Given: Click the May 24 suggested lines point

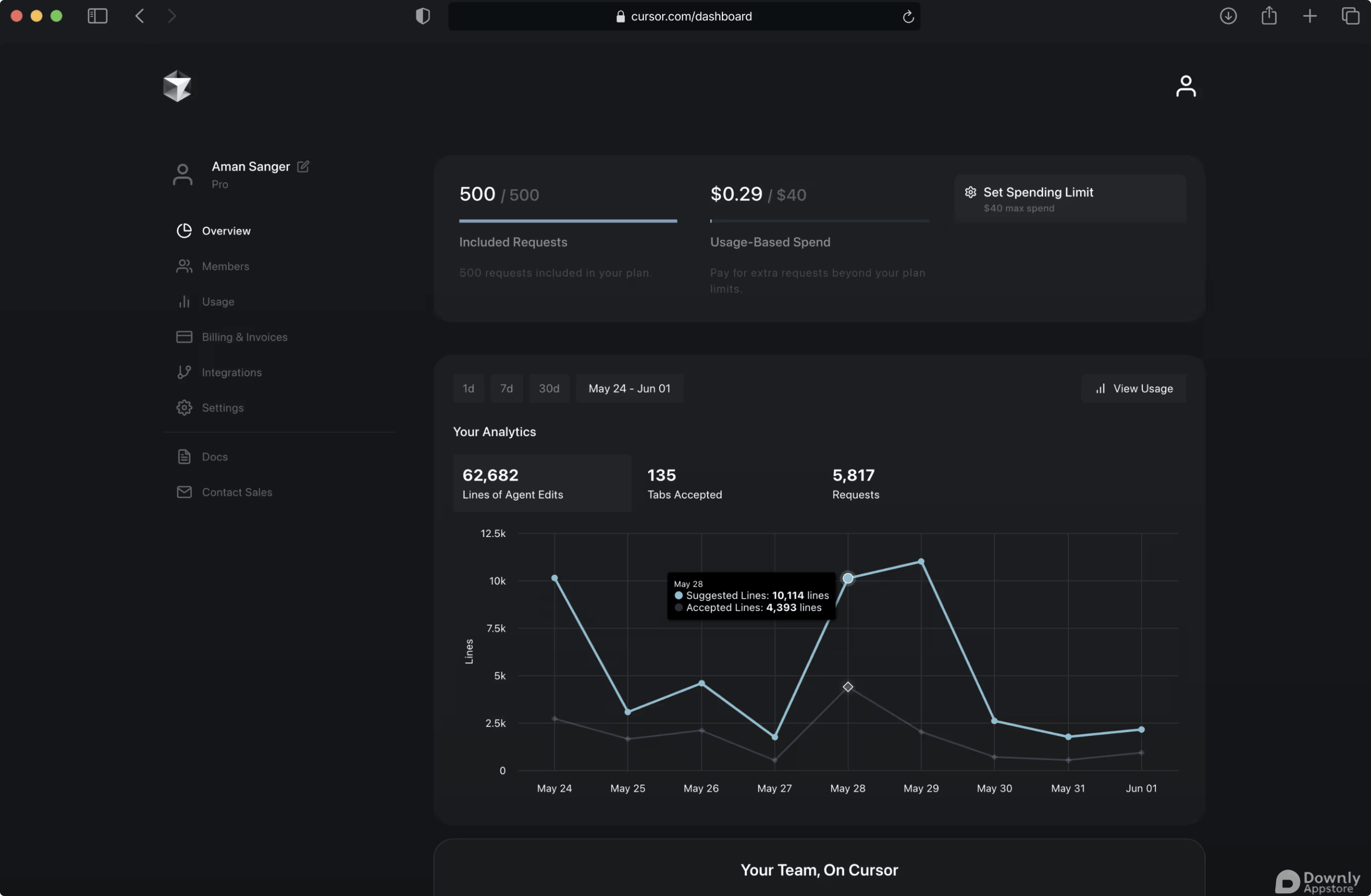Looking at the screenshot, I should pos(554,578).
